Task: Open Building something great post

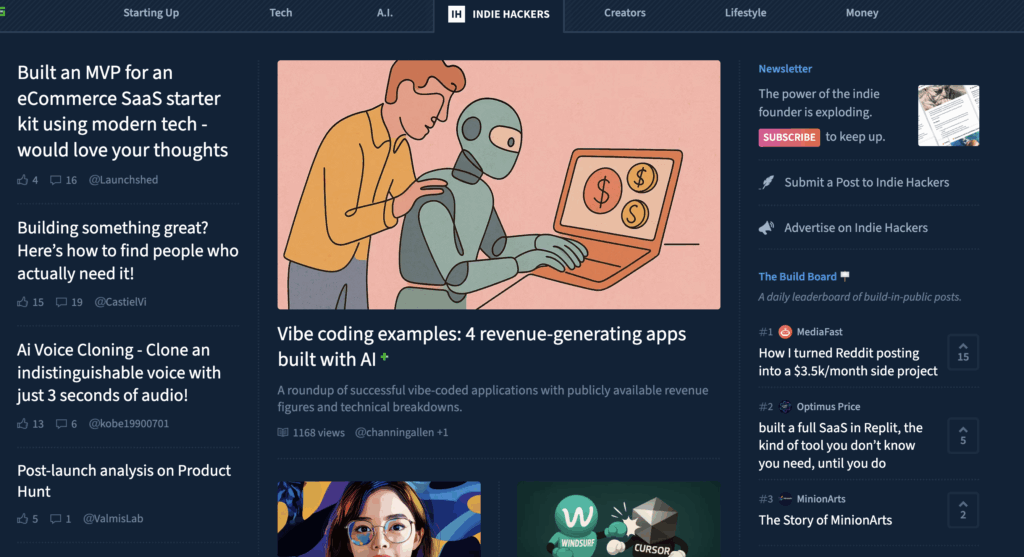Action: click(x=128, y=251)
